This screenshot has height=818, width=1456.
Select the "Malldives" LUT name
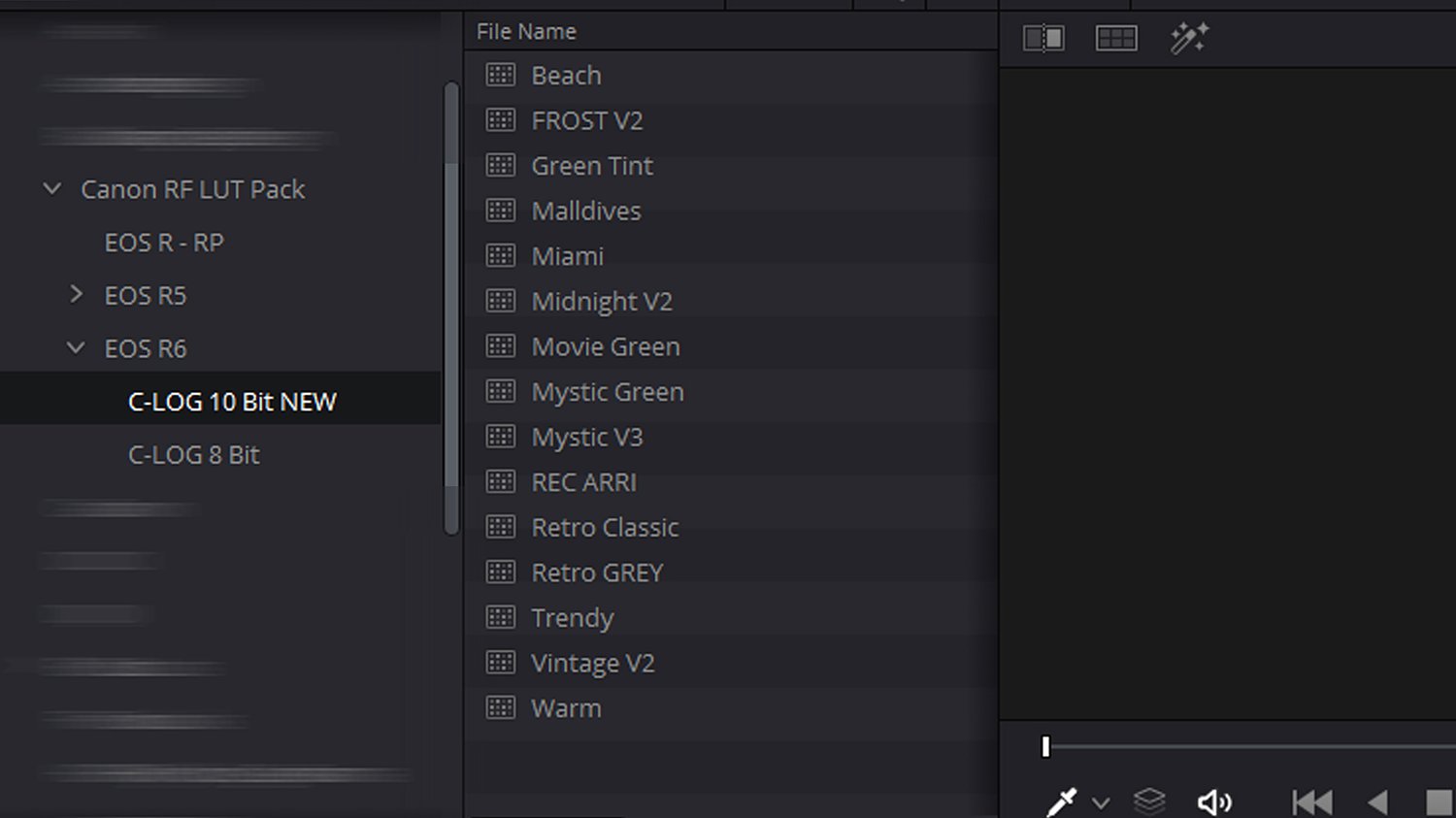[x=586, y=211]
